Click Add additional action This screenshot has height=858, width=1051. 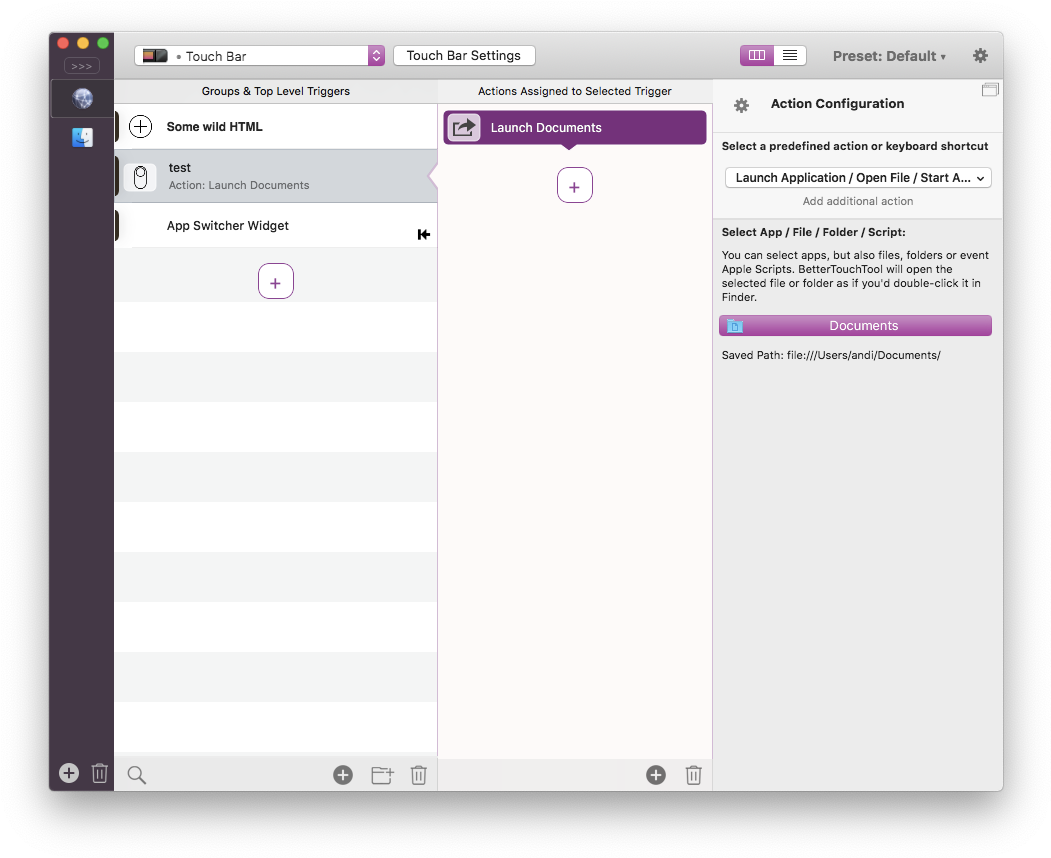(858, 201)
